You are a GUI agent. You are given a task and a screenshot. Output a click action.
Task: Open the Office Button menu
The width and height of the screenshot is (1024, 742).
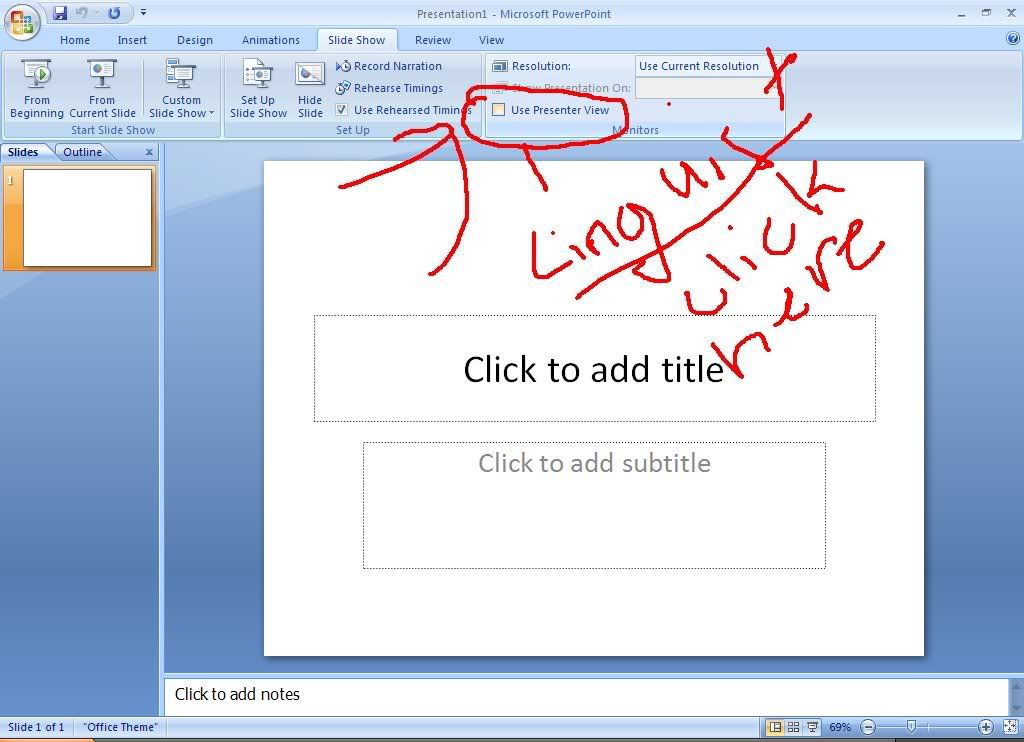[x=22, y=22]
